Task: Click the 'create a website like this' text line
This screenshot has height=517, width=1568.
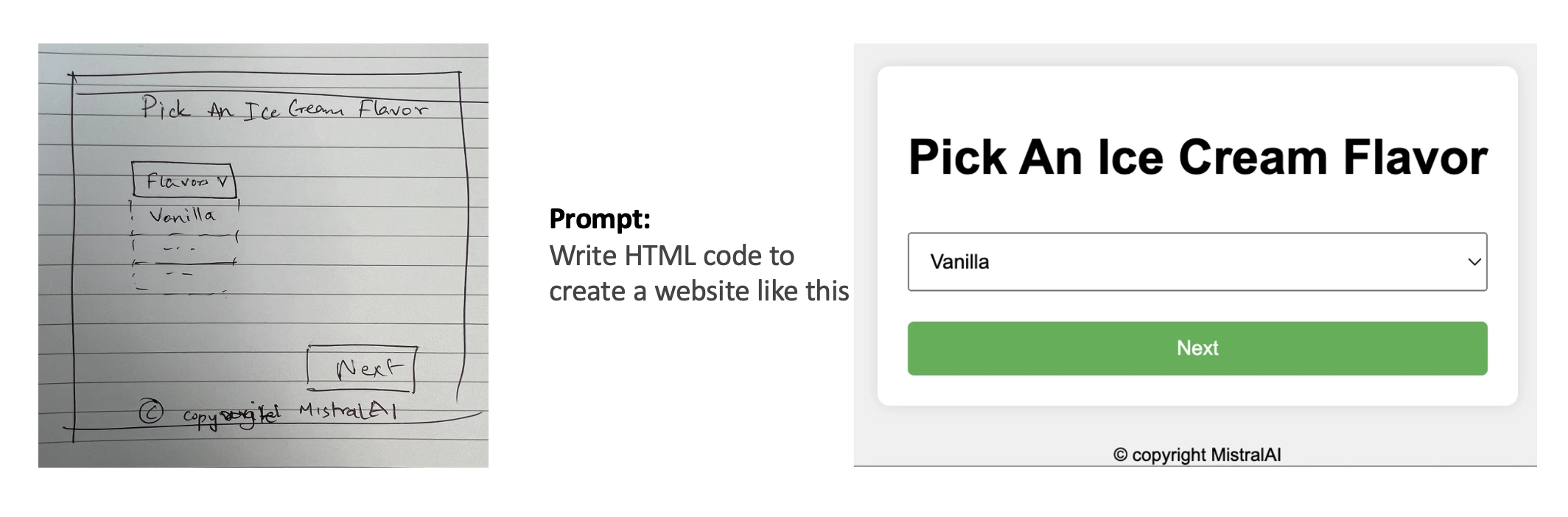Action: tap(699, 291)
